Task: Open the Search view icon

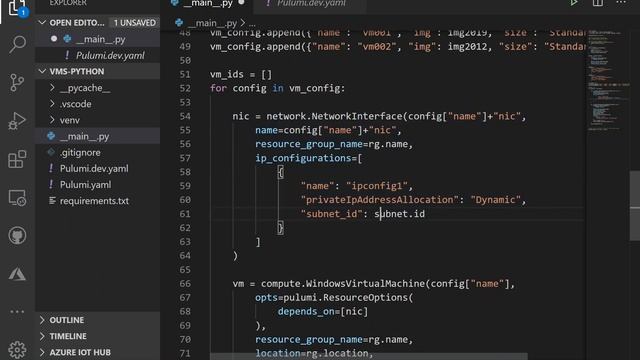Action: pos(17,44)
